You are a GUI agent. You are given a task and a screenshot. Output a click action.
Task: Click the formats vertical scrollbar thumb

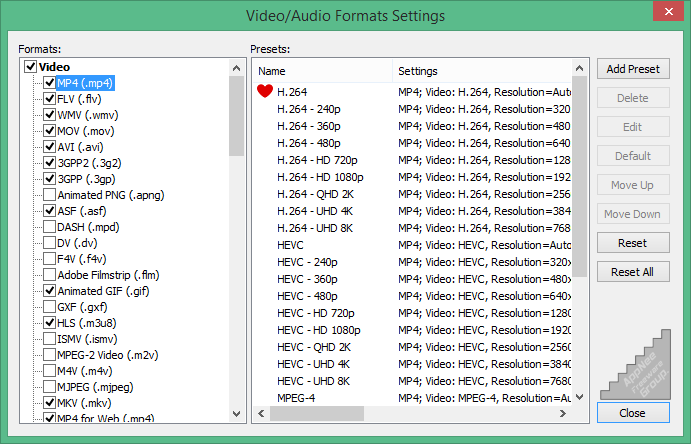(237, 116)
